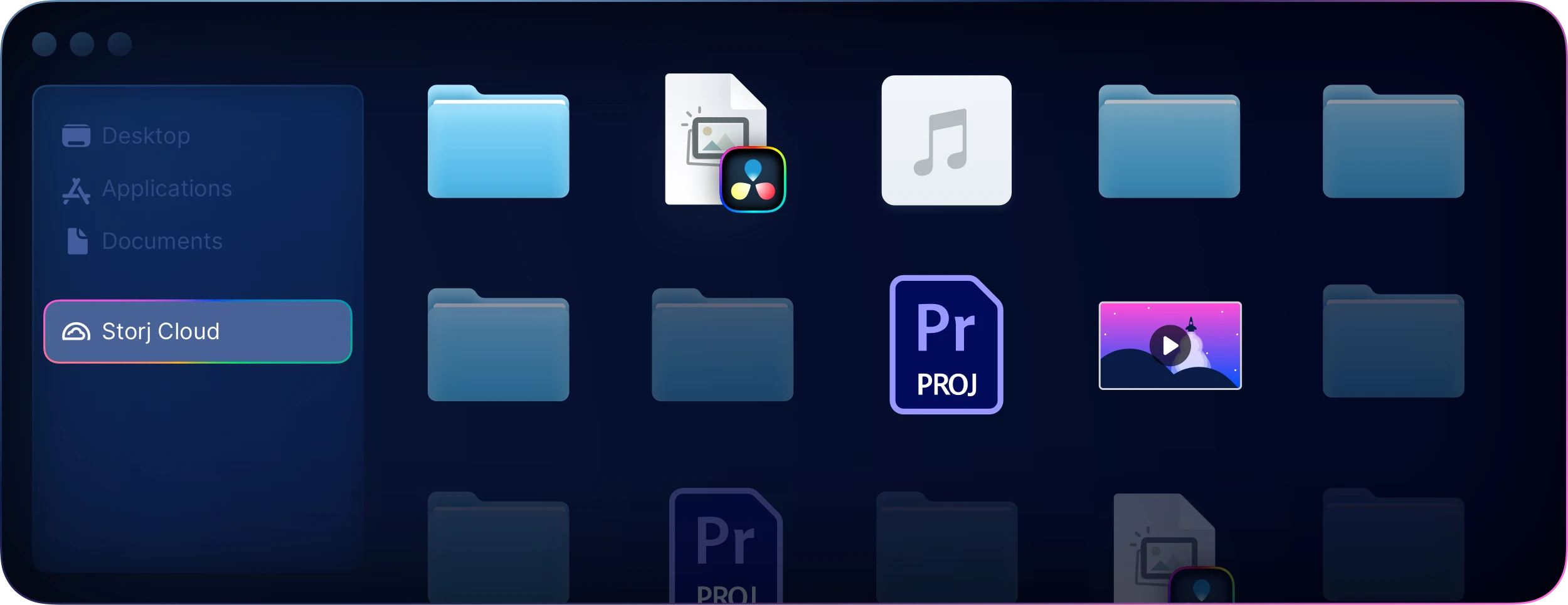
Task: Open the folder in the top-right corner
Action: 1393,141
